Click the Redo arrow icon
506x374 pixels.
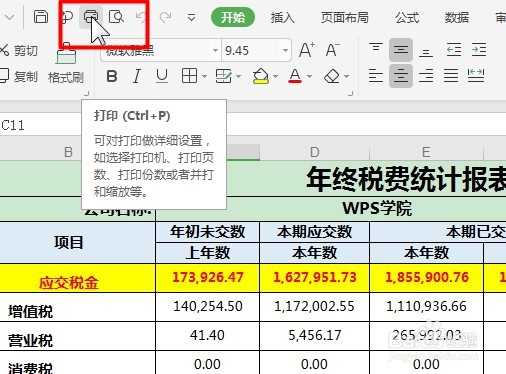(165, 17)
